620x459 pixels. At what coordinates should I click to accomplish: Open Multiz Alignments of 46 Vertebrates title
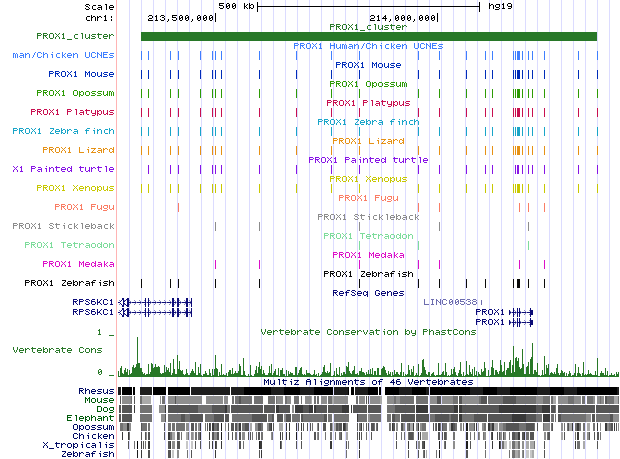tap(368, 382)
